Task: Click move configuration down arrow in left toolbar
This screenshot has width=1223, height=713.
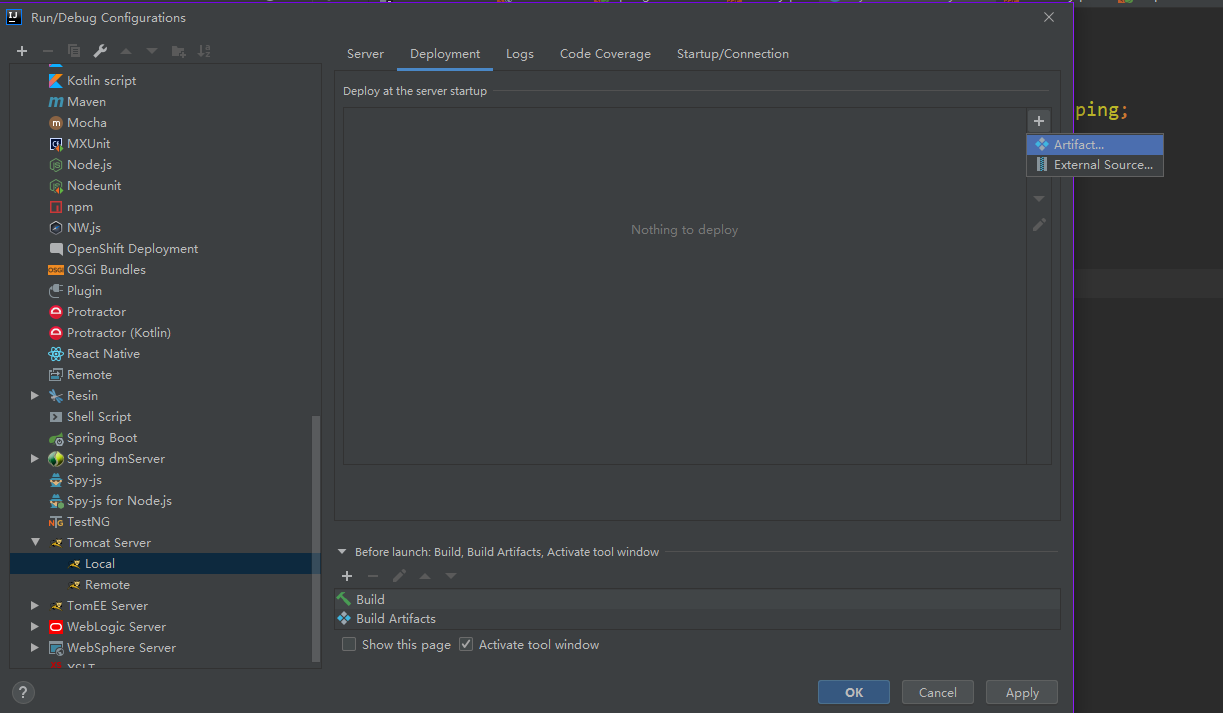Action: [152, 51]
